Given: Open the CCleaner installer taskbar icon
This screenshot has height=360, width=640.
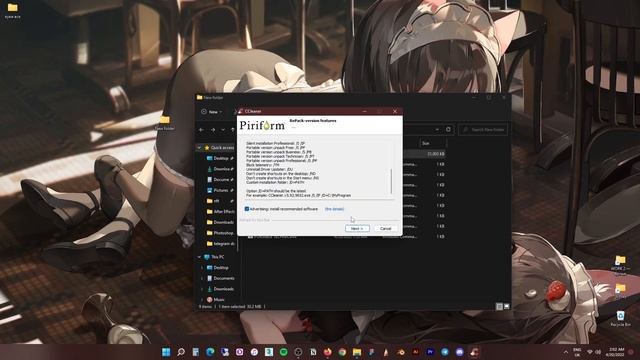Looking at the screenshot, I should [x=474, y=352].
